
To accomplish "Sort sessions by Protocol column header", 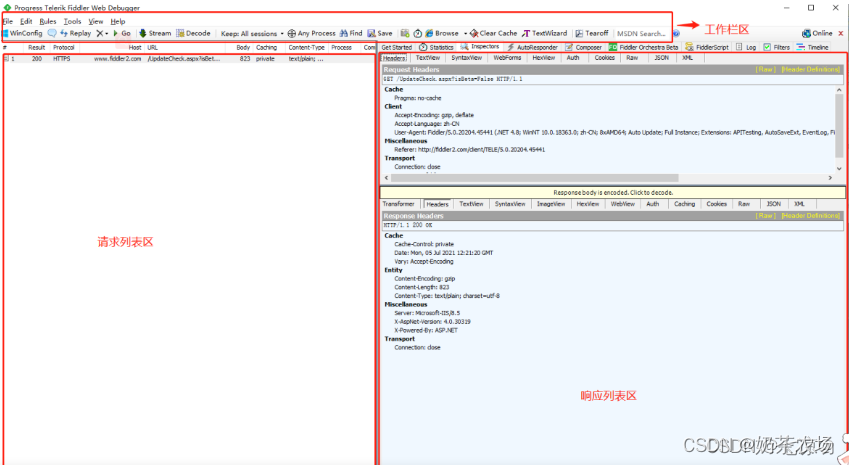I will coord(64,48).
